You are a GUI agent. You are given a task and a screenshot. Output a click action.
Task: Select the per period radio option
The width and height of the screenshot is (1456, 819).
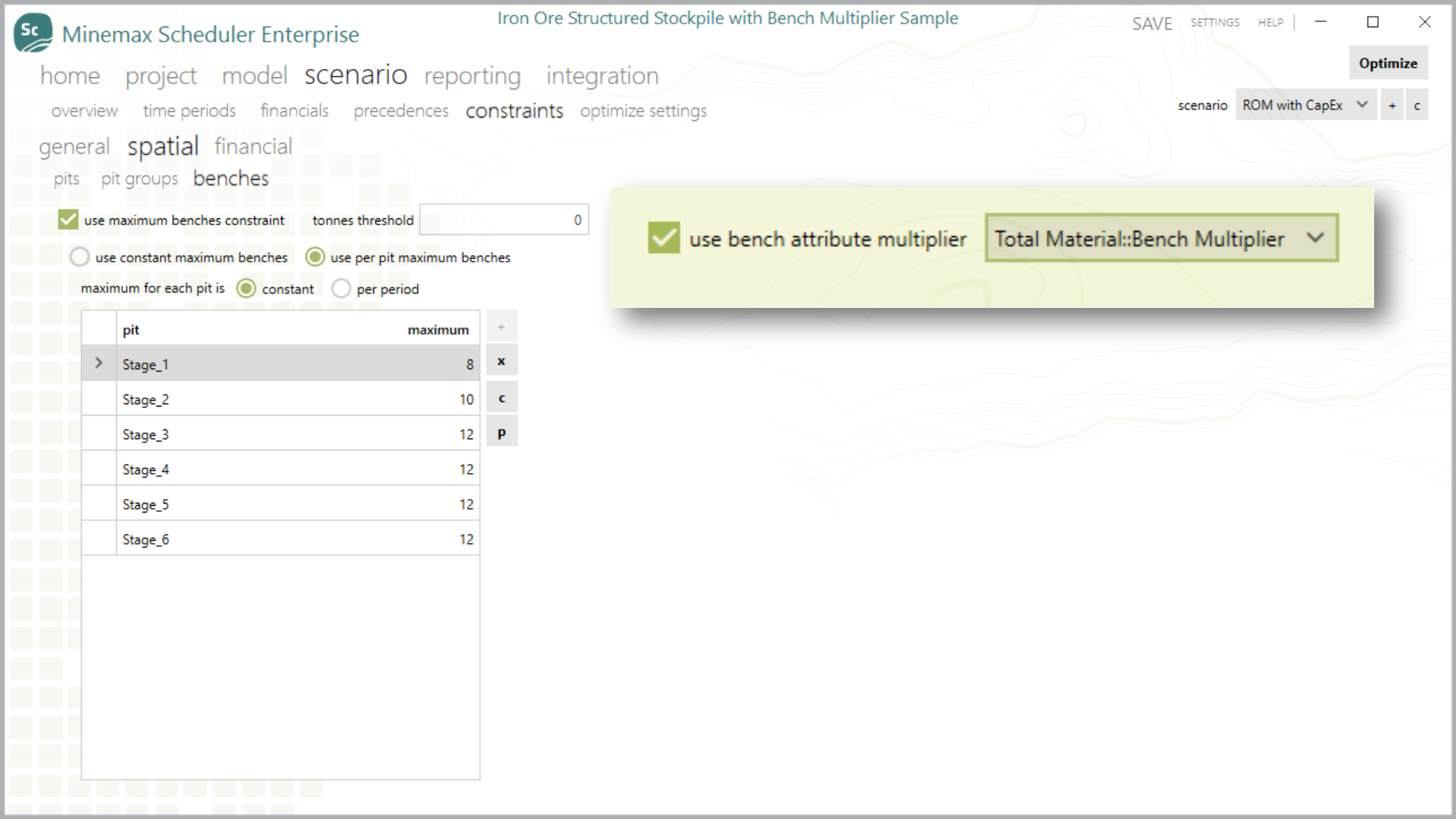[x=341, y=288]
